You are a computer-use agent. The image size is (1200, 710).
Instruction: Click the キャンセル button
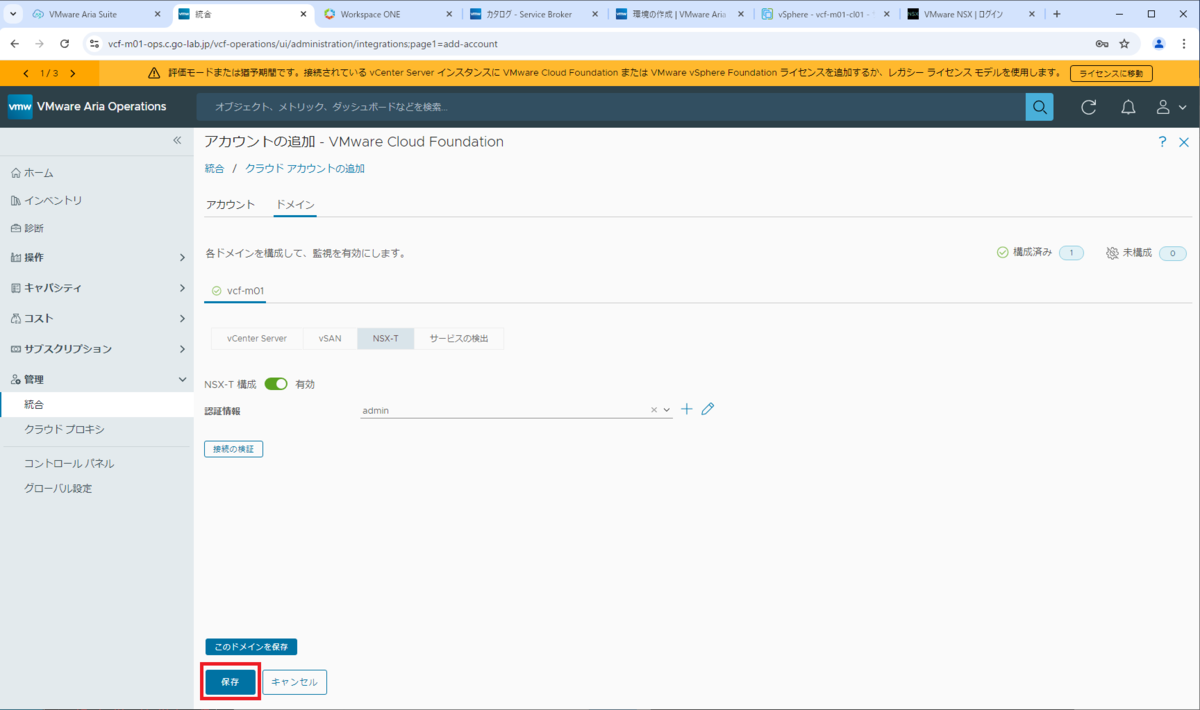[x=295, y=682]
